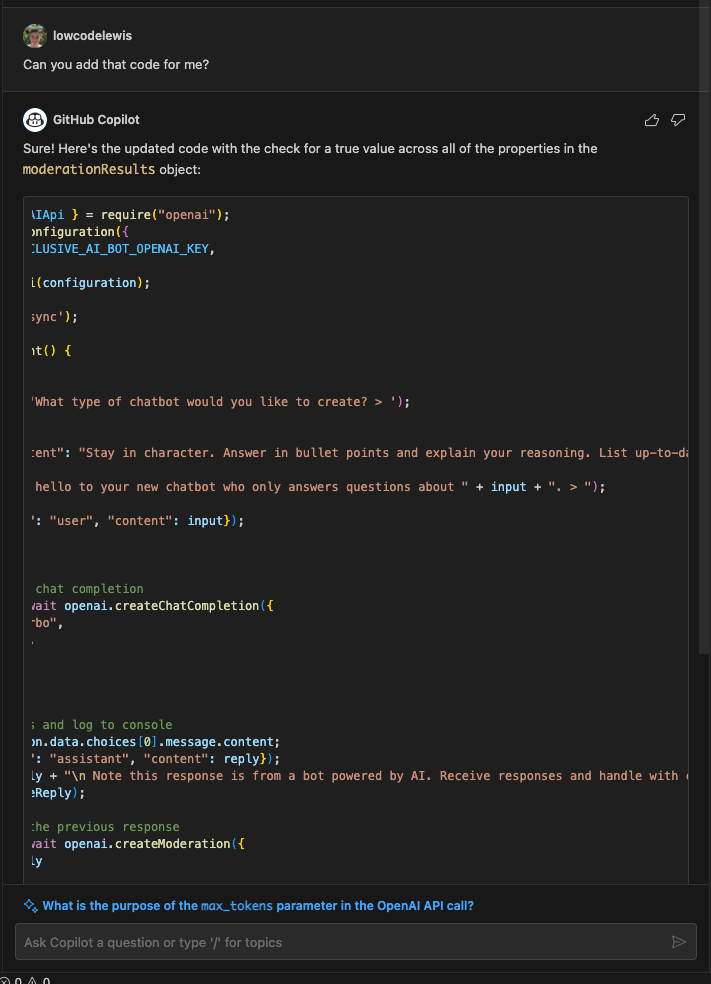The image size is (711, 984).
Task: Click the send message arrow icon
Action: click(x=678, y=941)
